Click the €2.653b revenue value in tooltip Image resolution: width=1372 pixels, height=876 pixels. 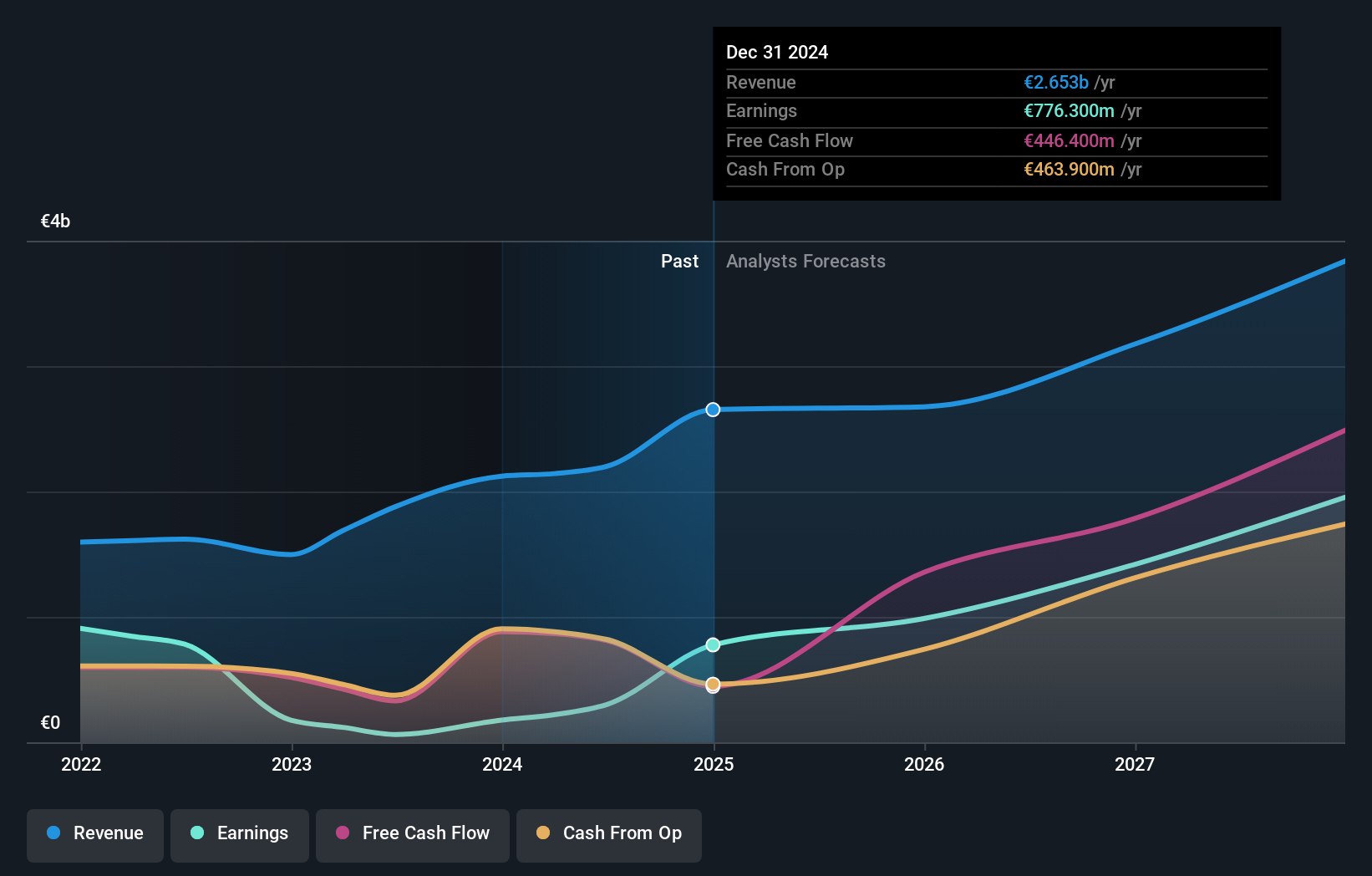click(1056, 83)
